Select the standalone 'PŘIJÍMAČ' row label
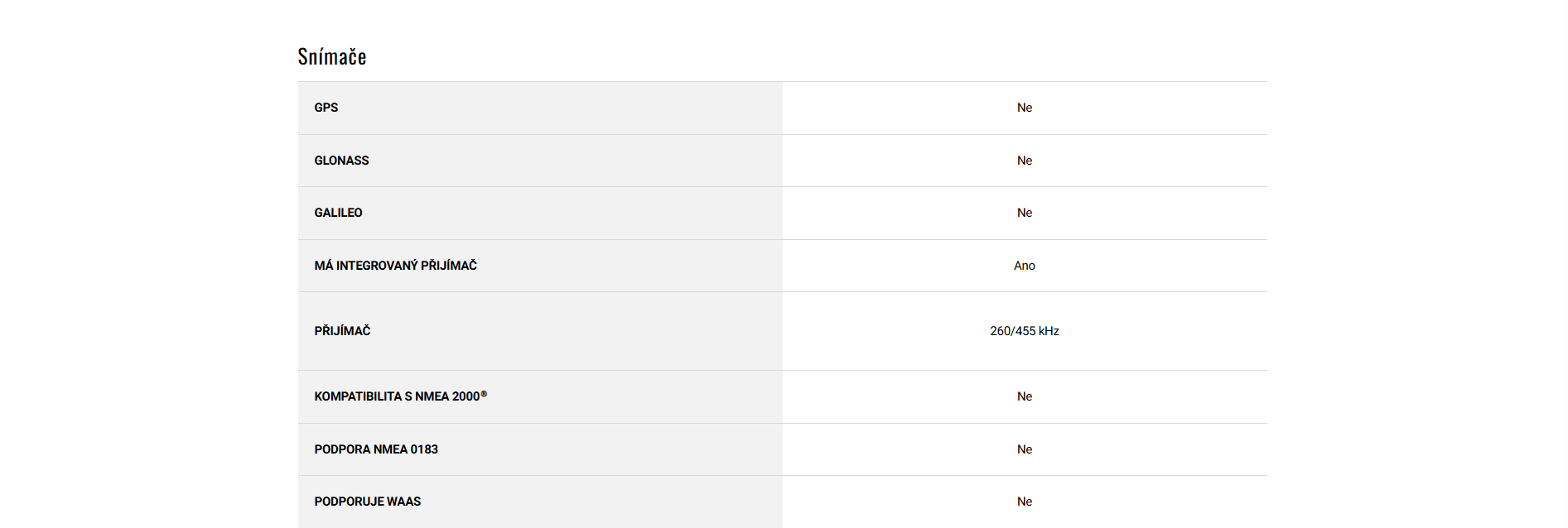The width and height of the screenshot is (1568, 528). tap(342, 331)
